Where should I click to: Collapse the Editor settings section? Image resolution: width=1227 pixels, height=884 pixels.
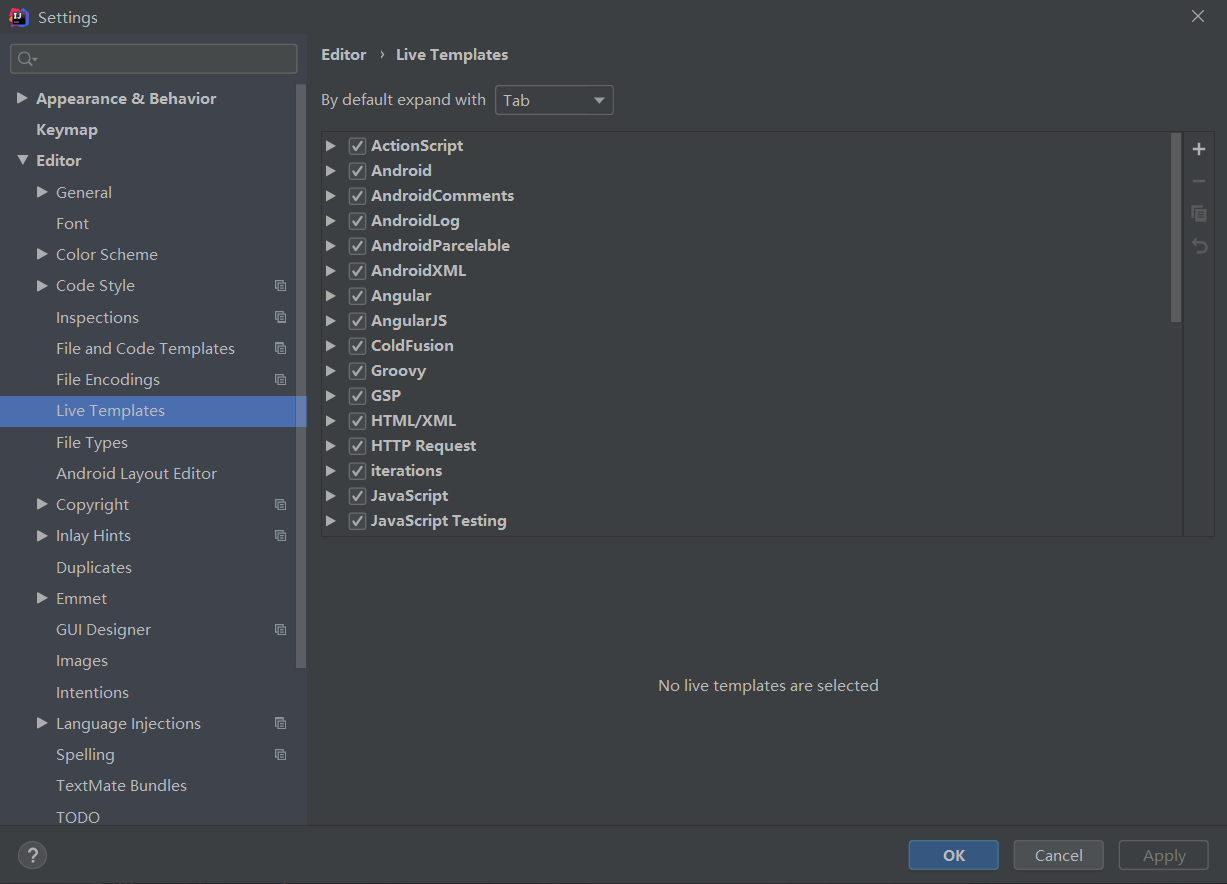point(22,160)
